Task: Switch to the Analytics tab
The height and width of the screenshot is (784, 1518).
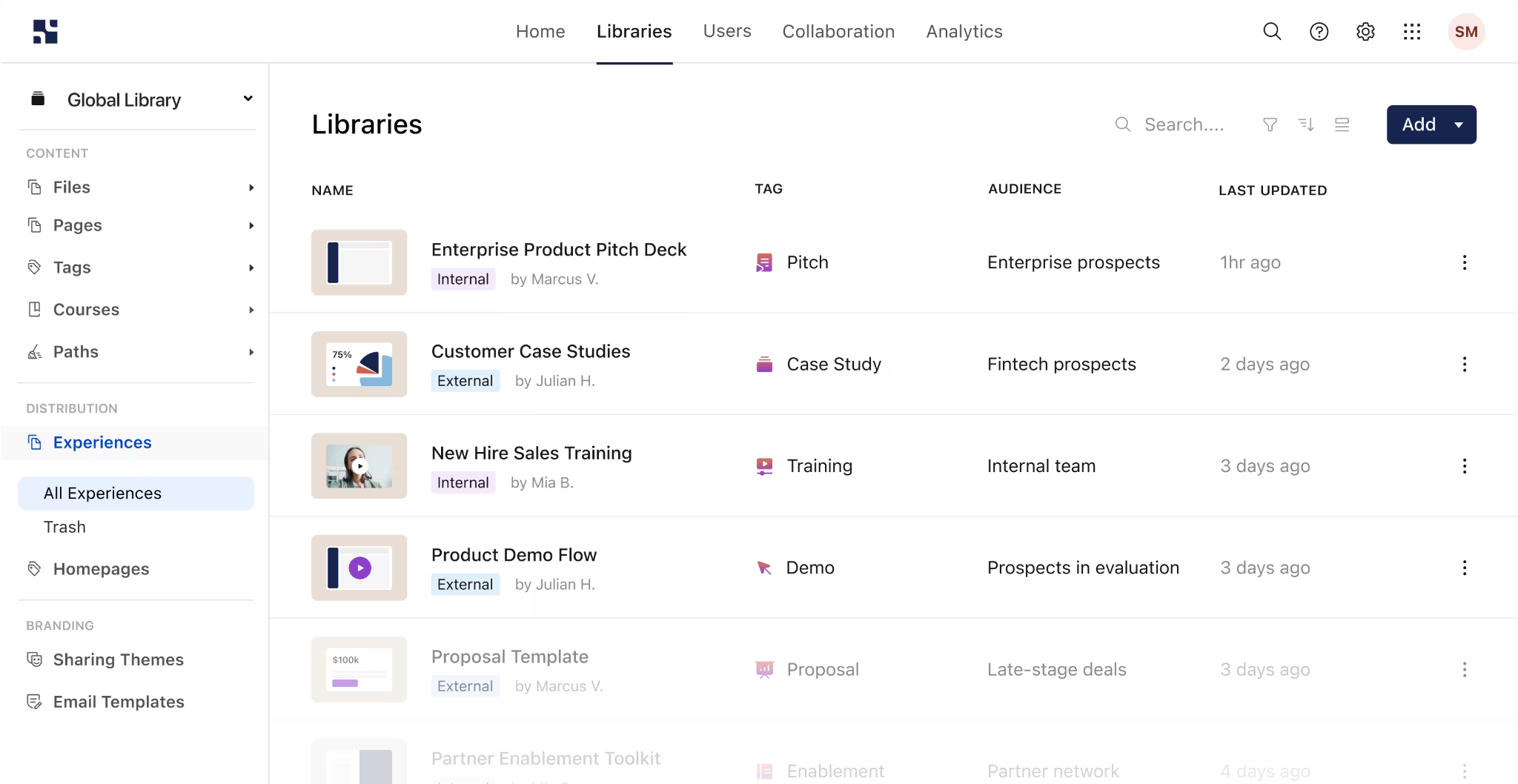Action: click(x=964, y=31)
